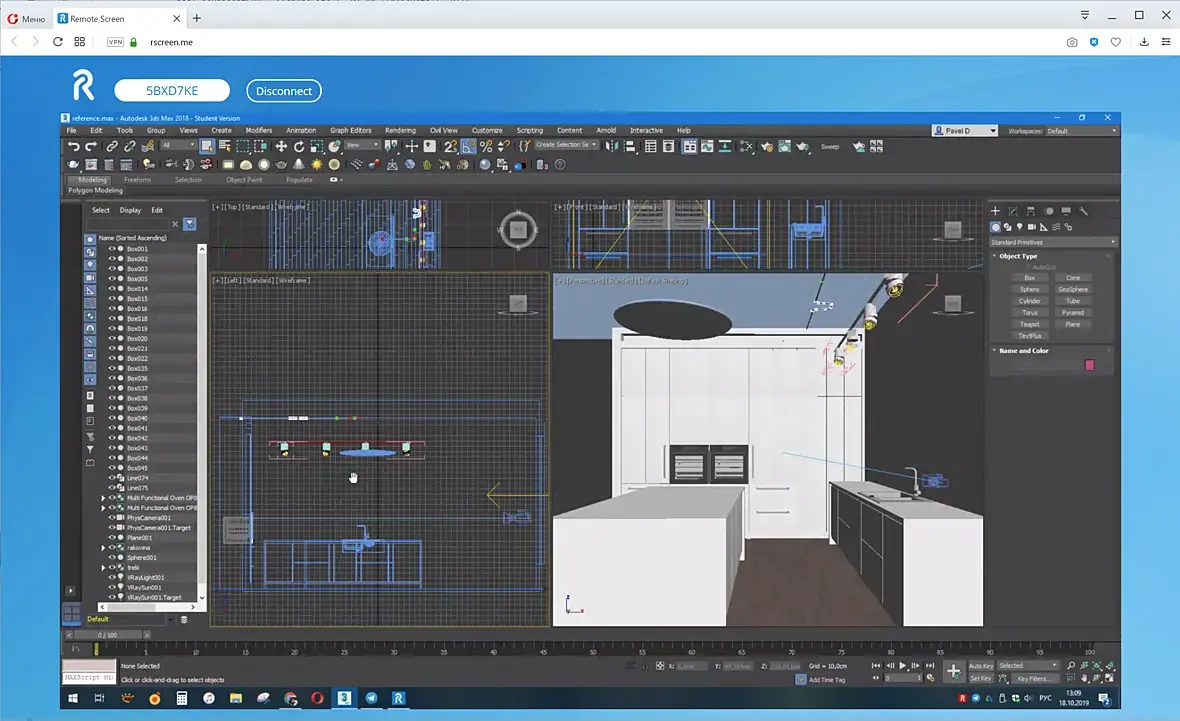Expand the rakovina group in scene list
1180x721 pixels.
pyautogui.click(x=103, y=548)
